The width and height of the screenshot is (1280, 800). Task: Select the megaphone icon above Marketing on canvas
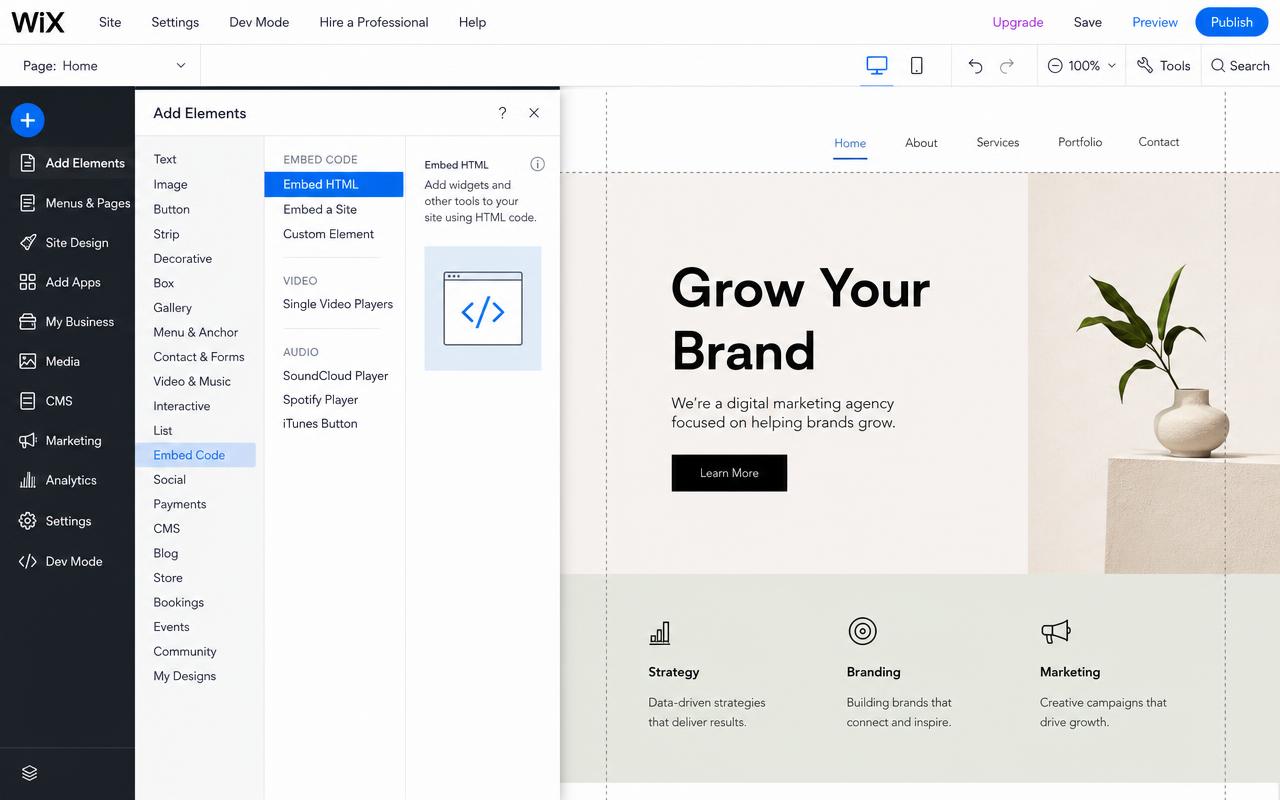(x=1055, y=631)
